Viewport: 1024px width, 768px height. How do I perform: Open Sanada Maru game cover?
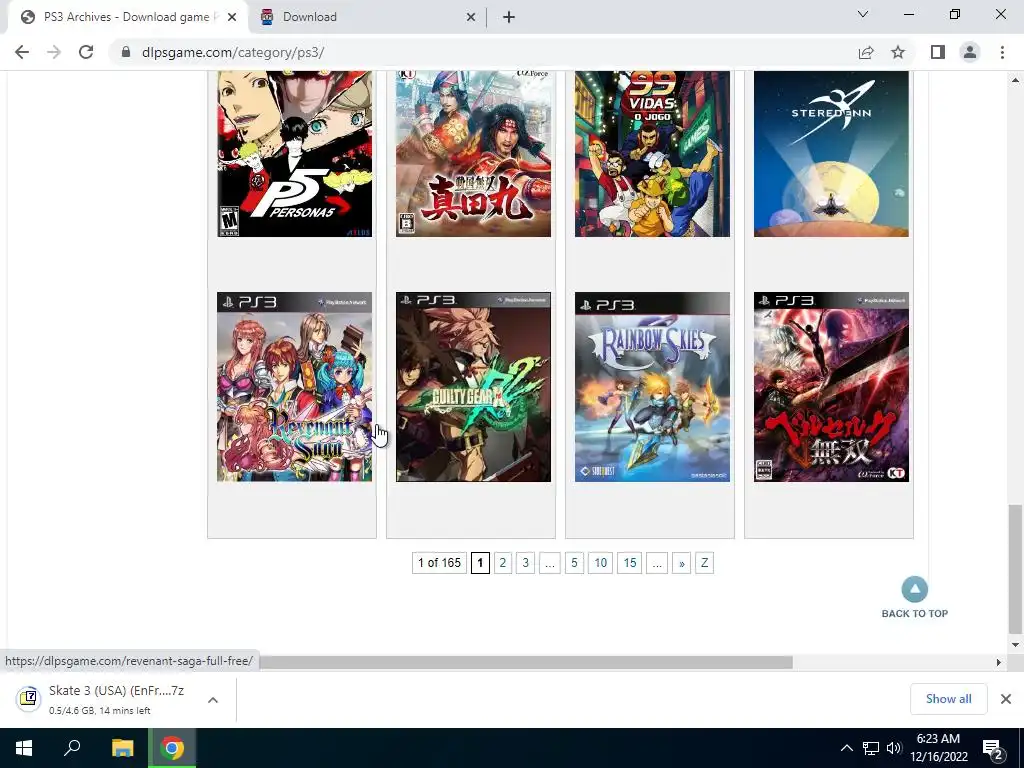(x=473, y=154)
